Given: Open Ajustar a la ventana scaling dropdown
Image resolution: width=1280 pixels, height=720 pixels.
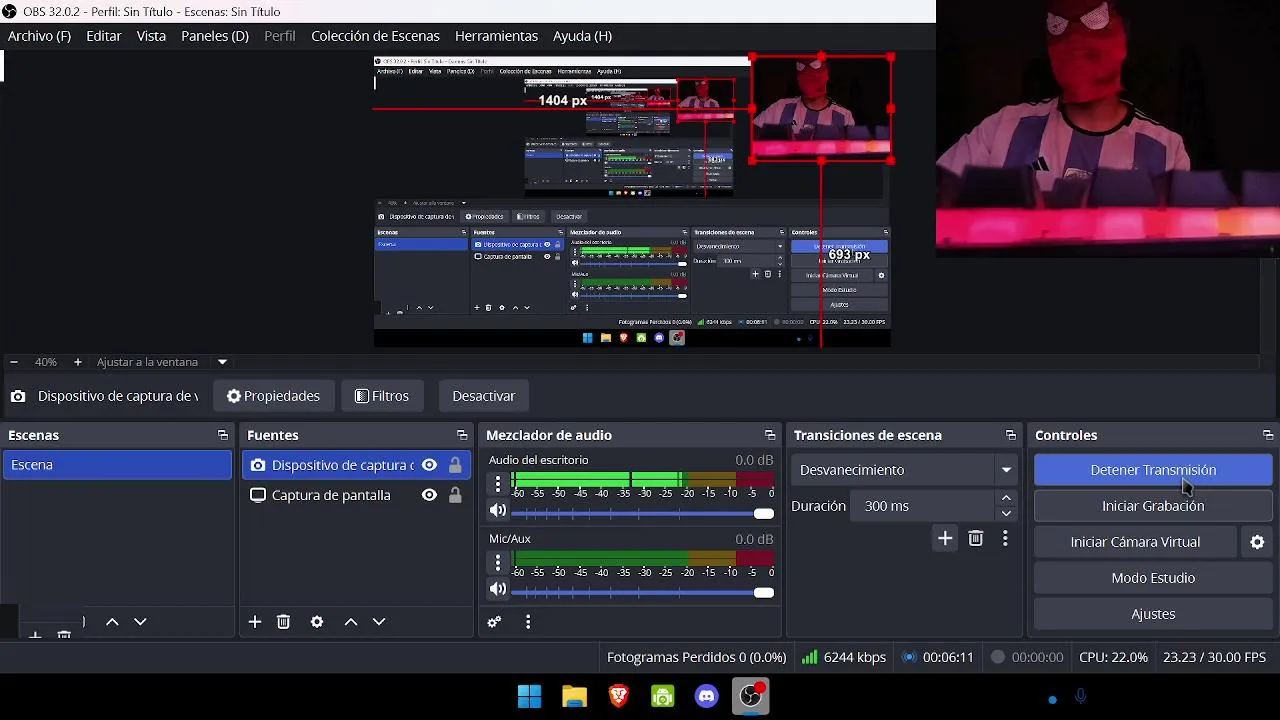Looking at the screenshot, I should 162,362.
